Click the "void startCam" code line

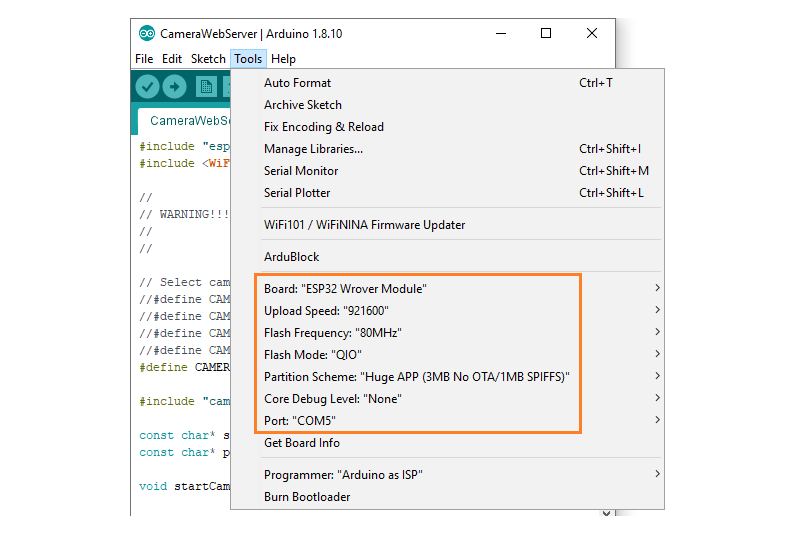pos(184,486)
